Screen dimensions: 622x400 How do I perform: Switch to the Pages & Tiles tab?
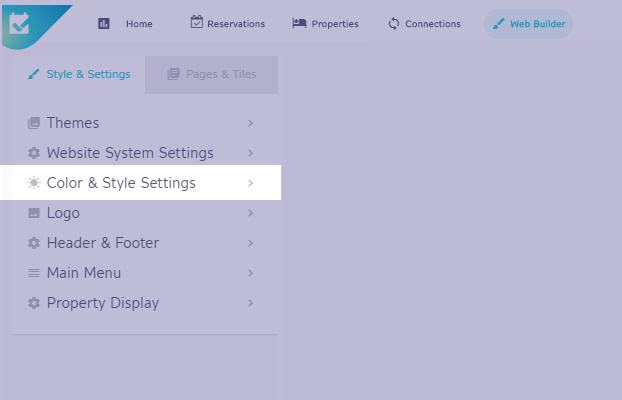click(211, 75)
